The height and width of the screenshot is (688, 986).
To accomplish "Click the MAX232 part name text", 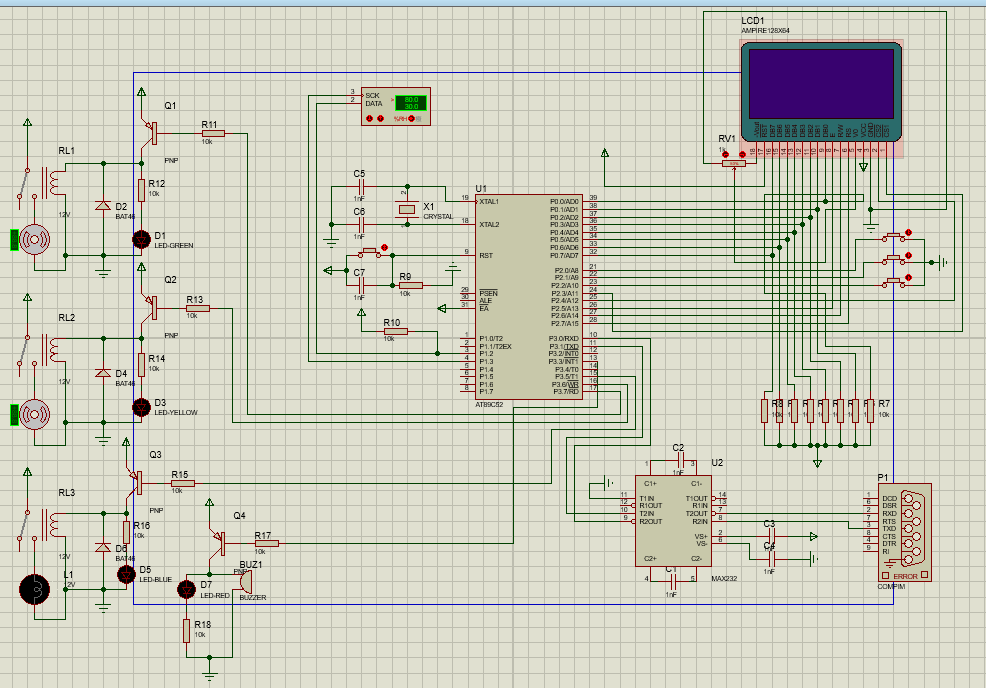I will pos(724,578).
